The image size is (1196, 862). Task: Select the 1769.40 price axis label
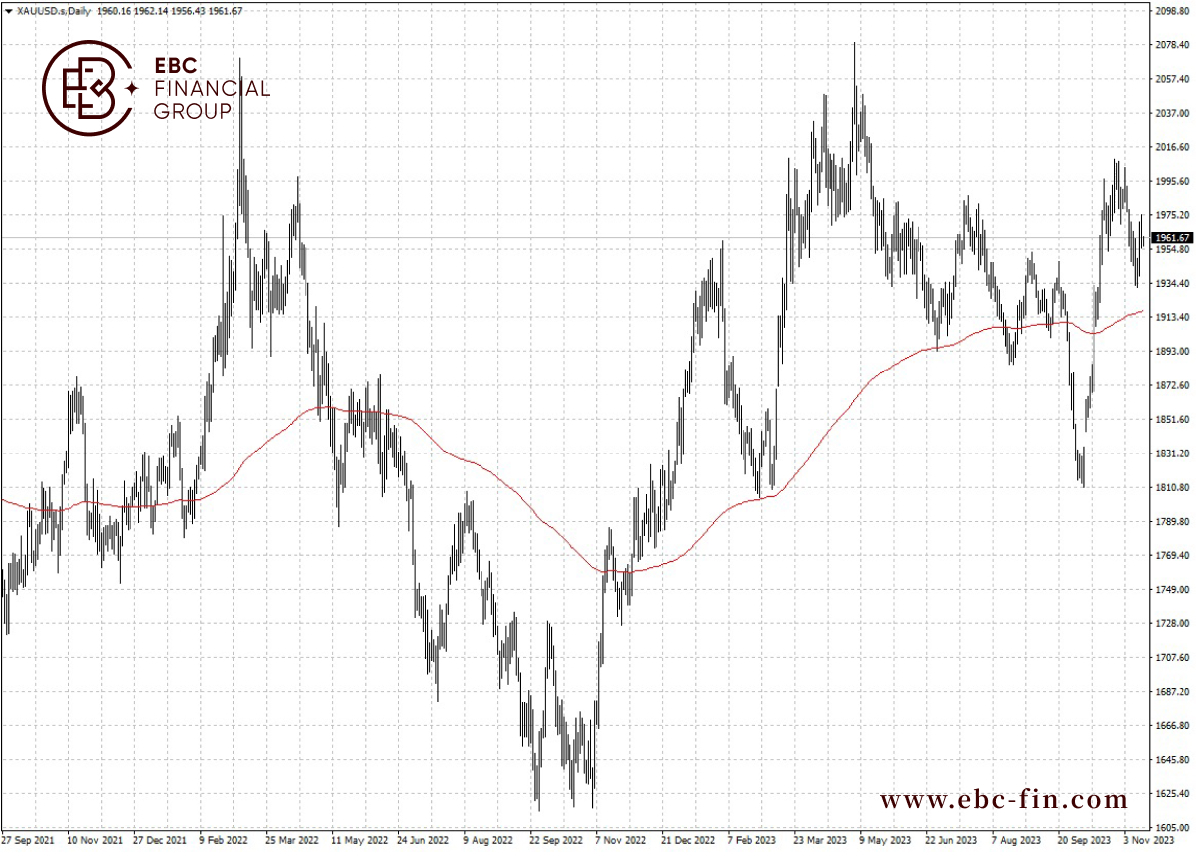1172,555
